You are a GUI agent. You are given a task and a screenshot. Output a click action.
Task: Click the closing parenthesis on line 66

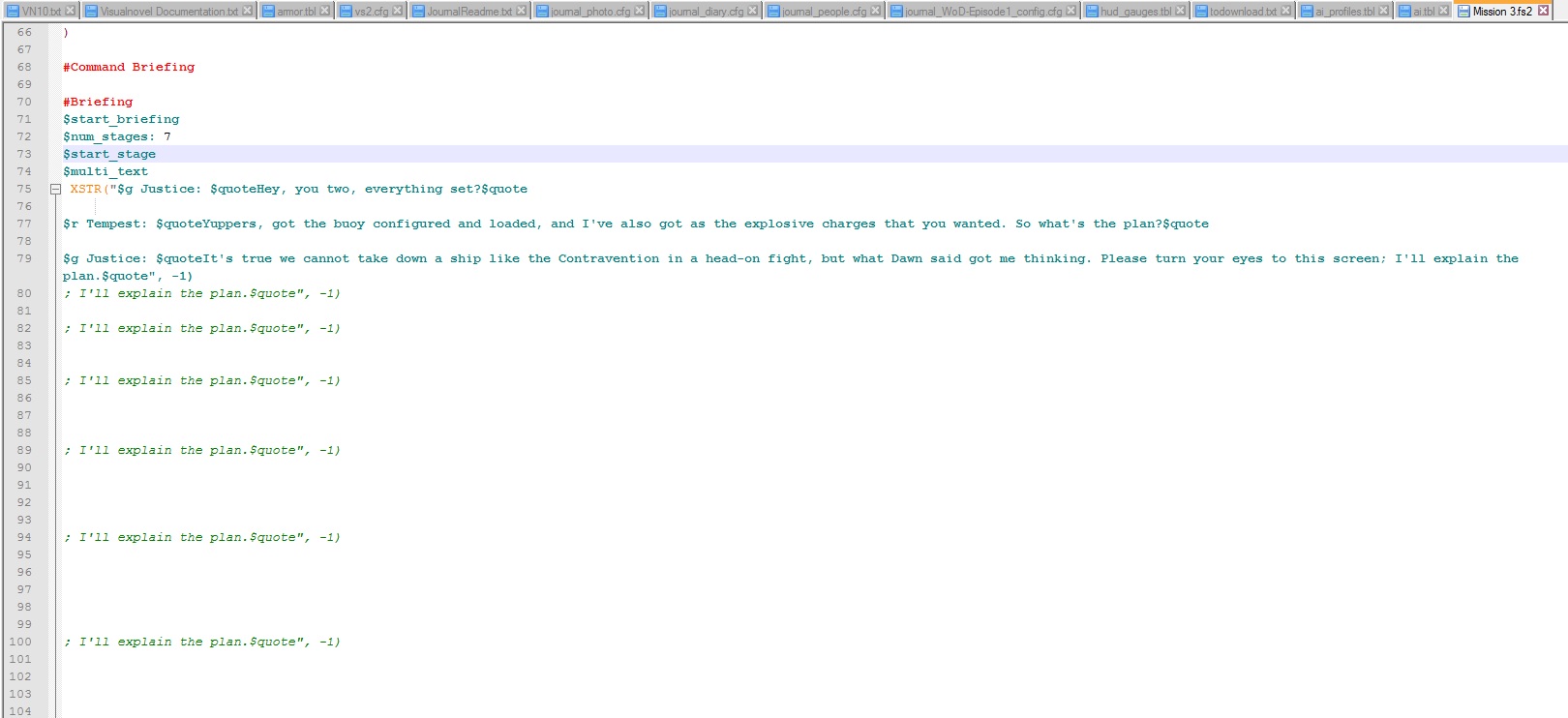66,32
